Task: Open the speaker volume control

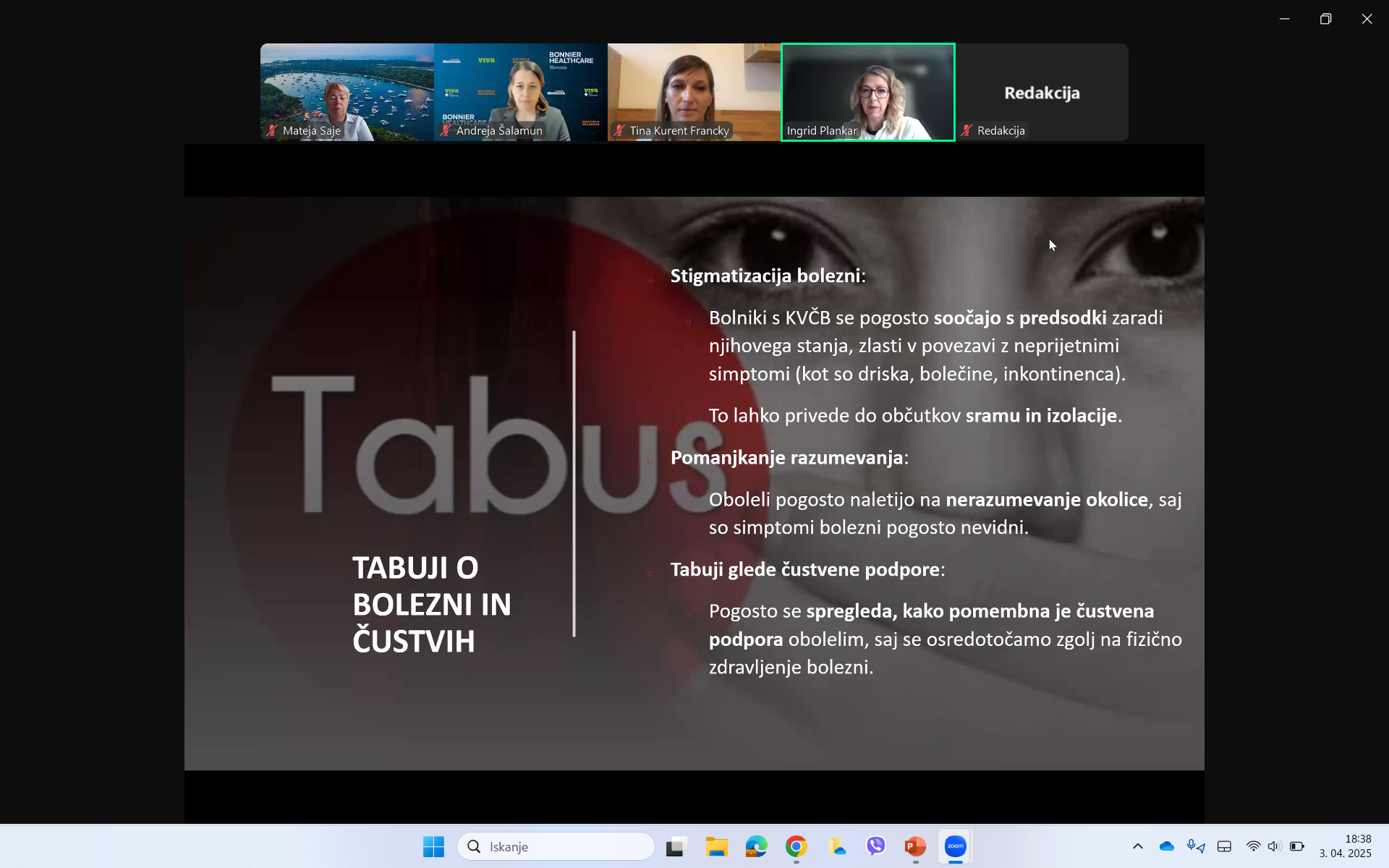Action: click(1274, 846)
